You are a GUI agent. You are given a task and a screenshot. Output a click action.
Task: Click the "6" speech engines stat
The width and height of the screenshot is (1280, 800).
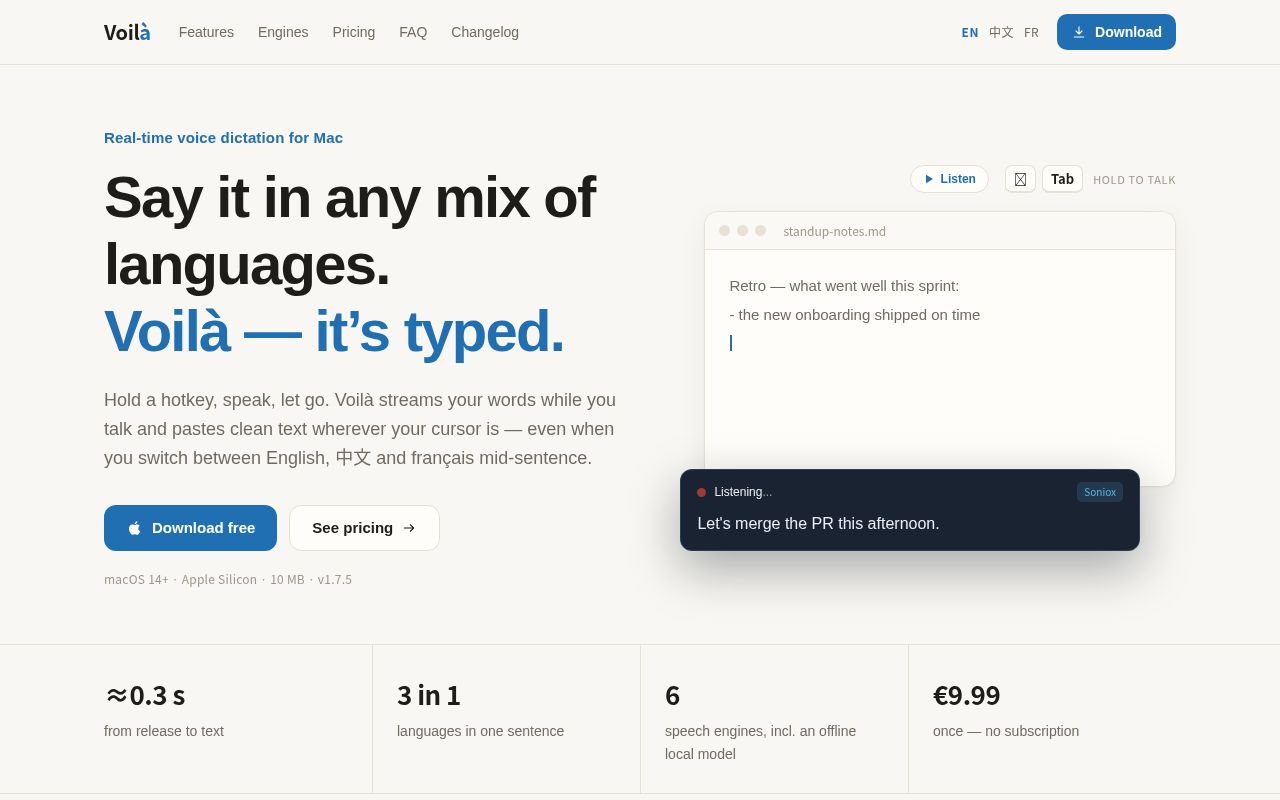click(x=672, y=695)
